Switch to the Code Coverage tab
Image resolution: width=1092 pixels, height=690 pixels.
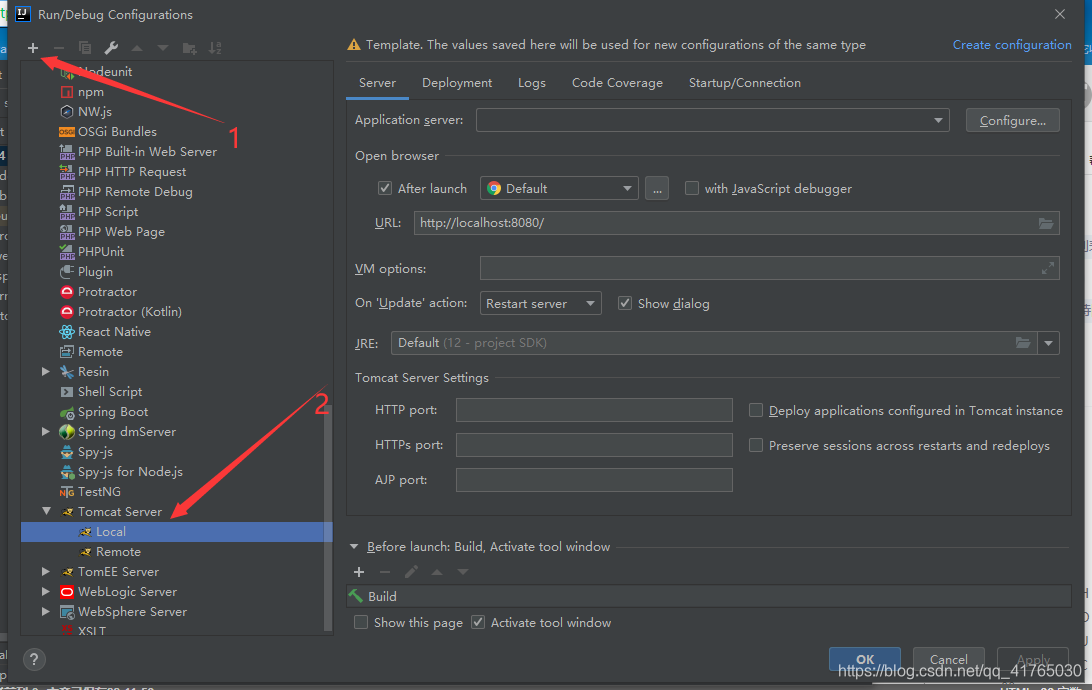point(617,83)
